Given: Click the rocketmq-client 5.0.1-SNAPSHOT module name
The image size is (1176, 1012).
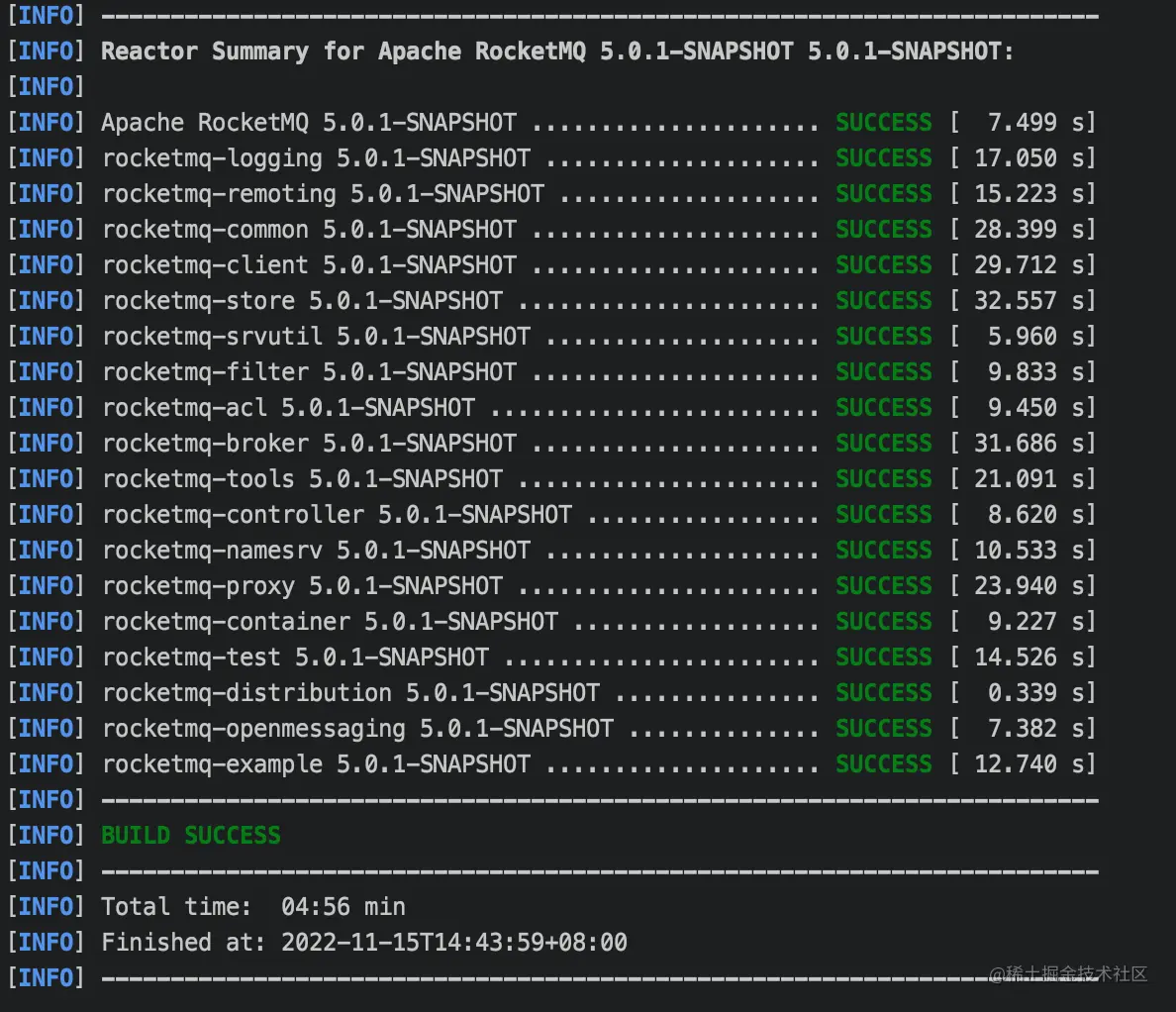Looking at the screenshot, I should [309, 264].
